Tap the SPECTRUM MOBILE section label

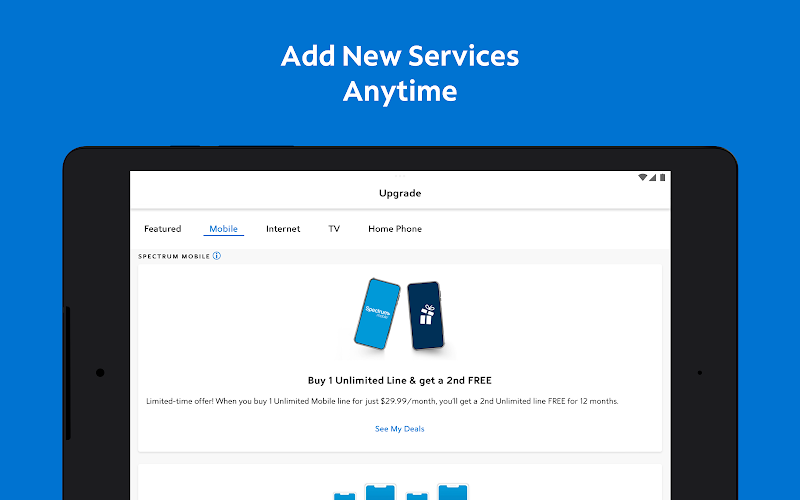[174, 257]
